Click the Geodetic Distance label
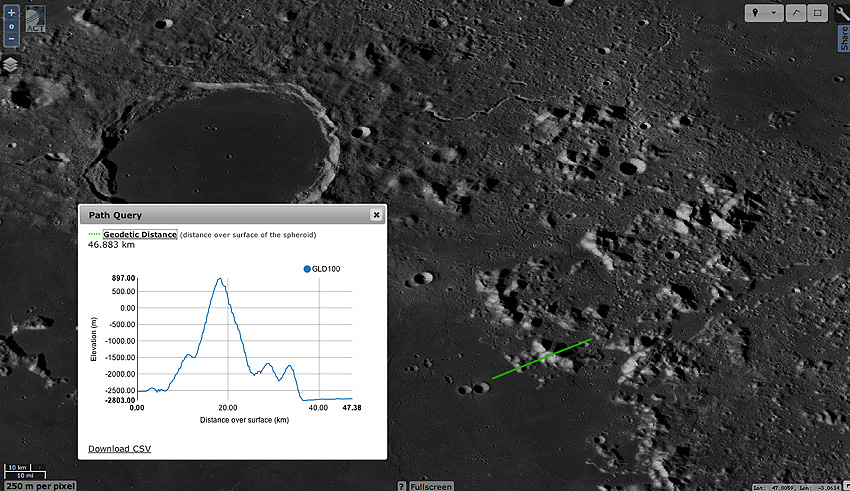Screen dimensions: 850x491 pyautogui.click(x=140, y=235)
